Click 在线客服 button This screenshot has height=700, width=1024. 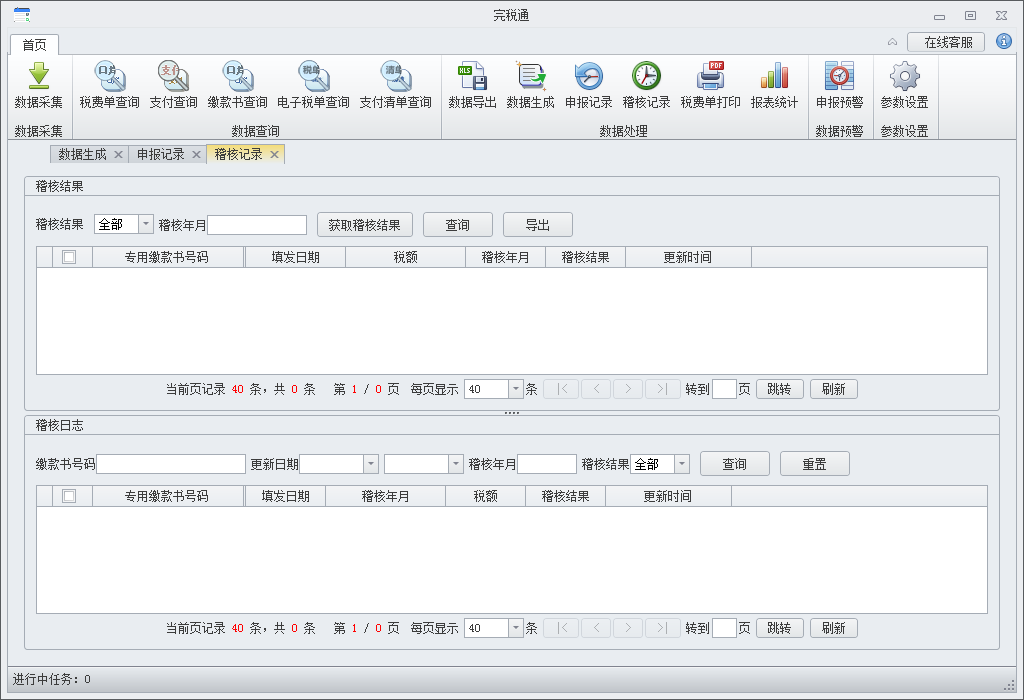coord(946,42)
